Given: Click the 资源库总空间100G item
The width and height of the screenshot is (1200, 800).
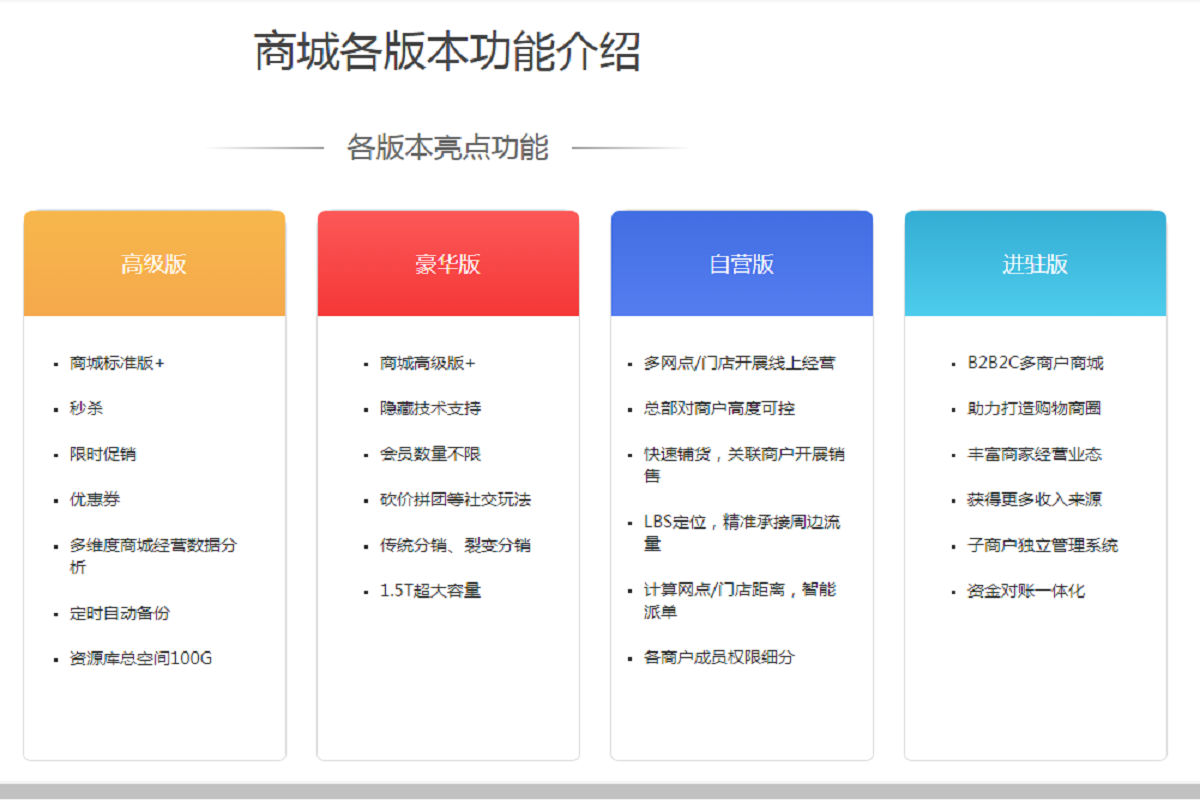Looking at the screenshot, I should (x=140, y=658).
